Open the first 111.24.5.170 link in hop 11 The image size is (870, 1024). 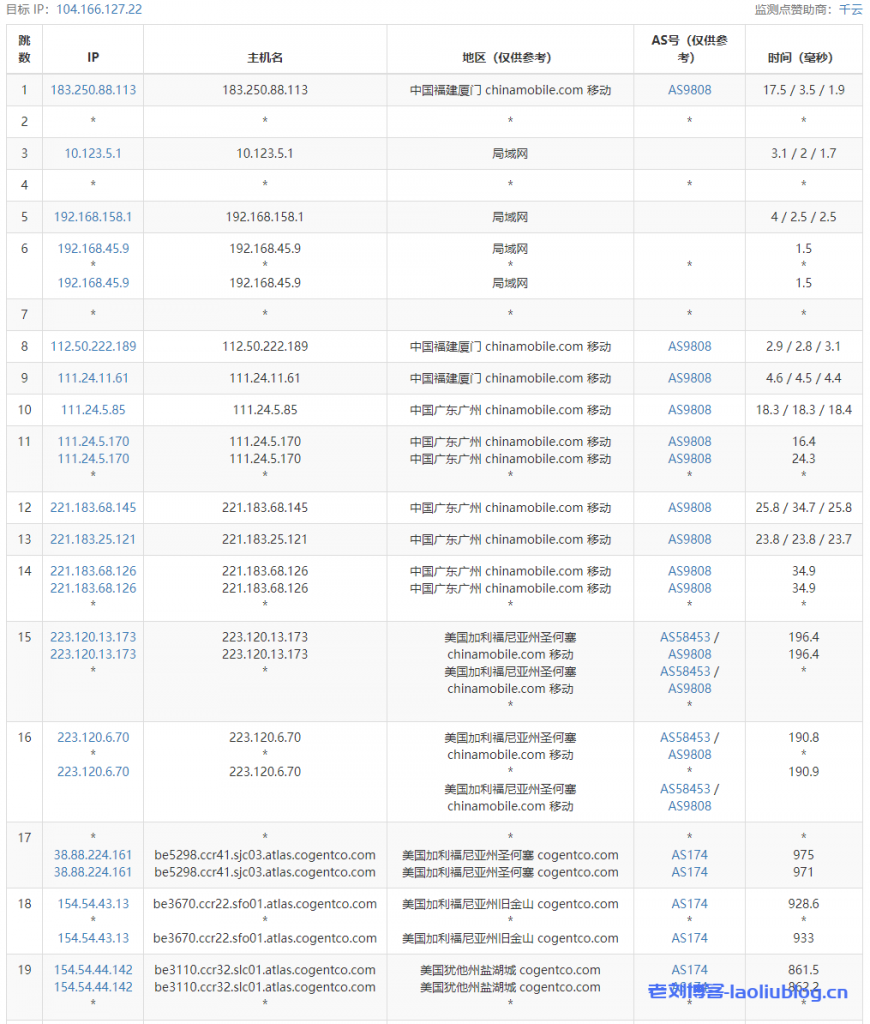click(93, 441)
